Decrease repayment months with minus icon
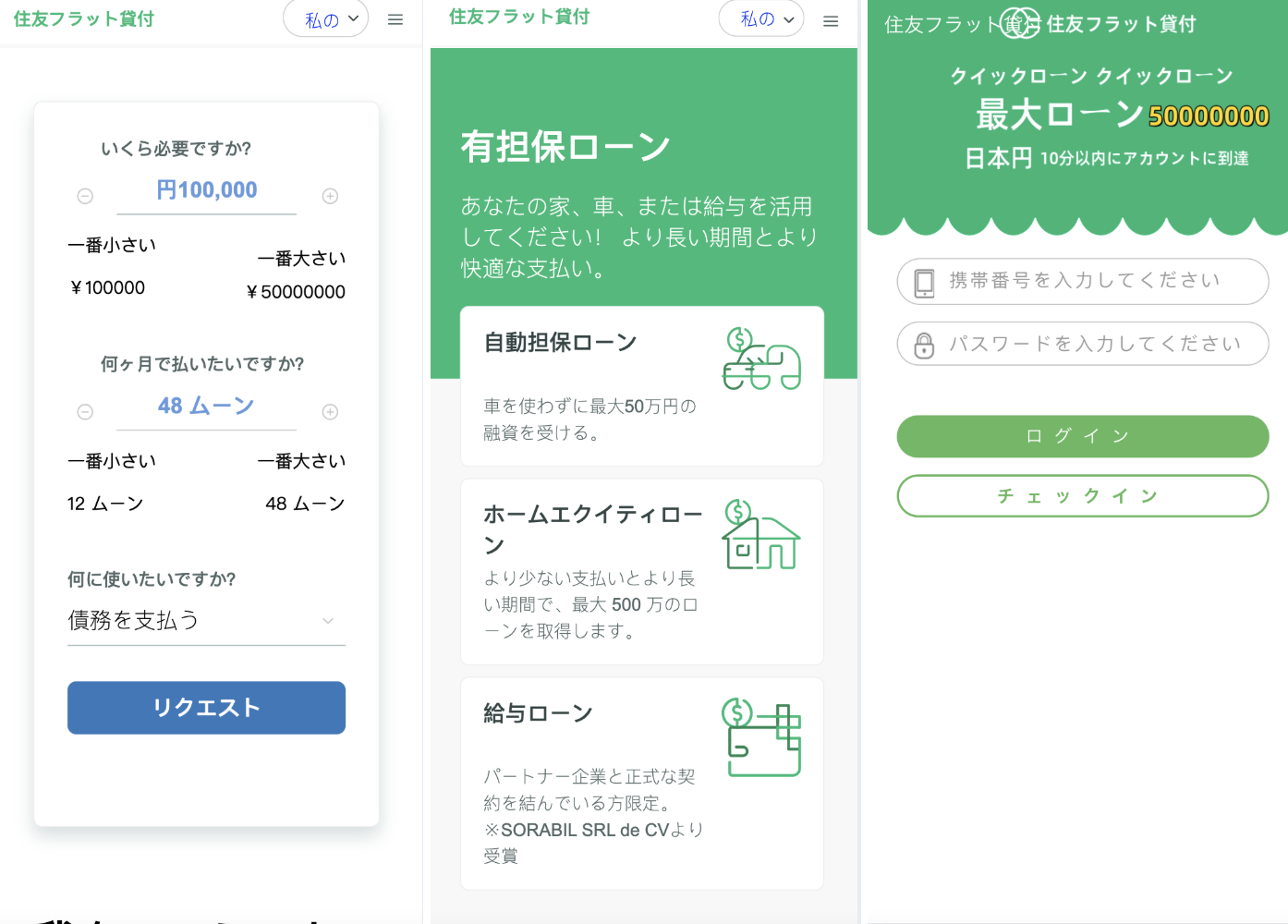 coord(85,412)
